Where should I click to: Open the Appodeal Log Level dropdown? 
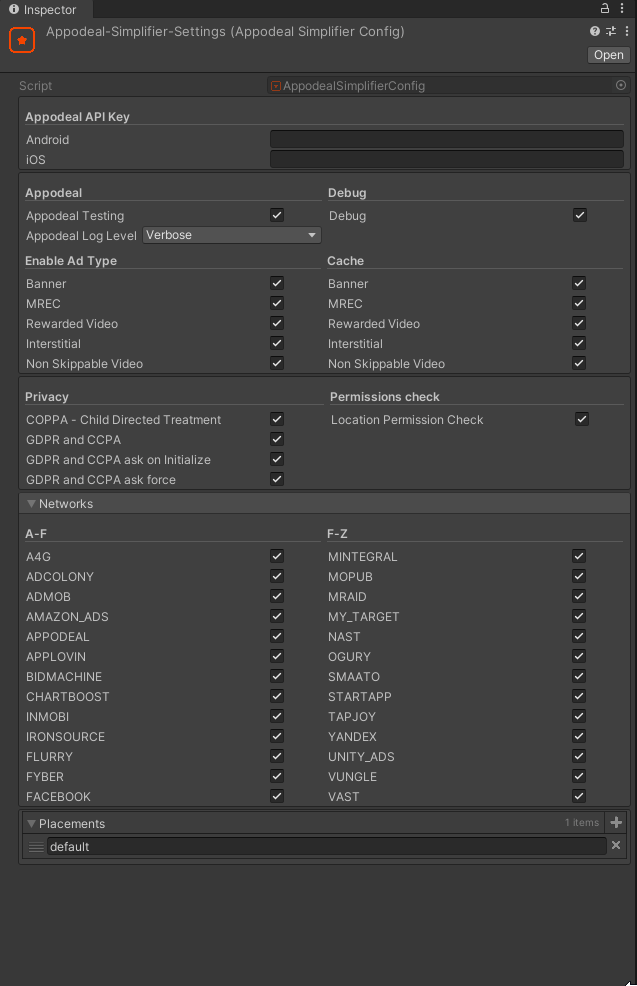coord(232,235)
